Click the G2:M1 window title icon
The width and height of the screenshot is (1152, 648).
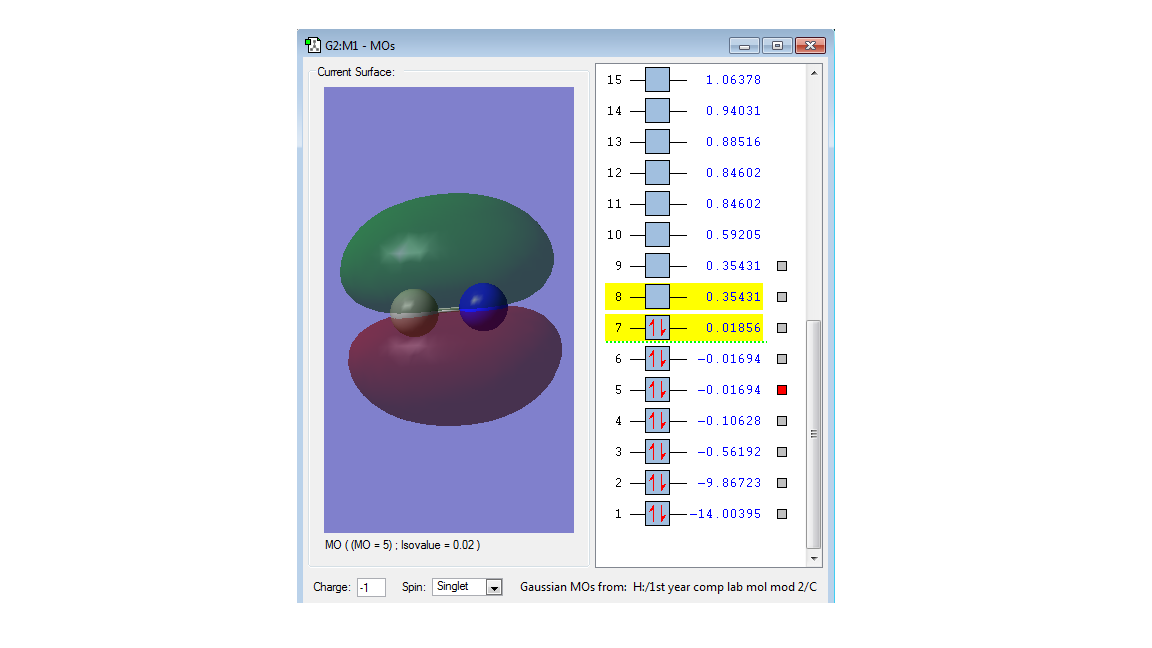tap(312, 45)
